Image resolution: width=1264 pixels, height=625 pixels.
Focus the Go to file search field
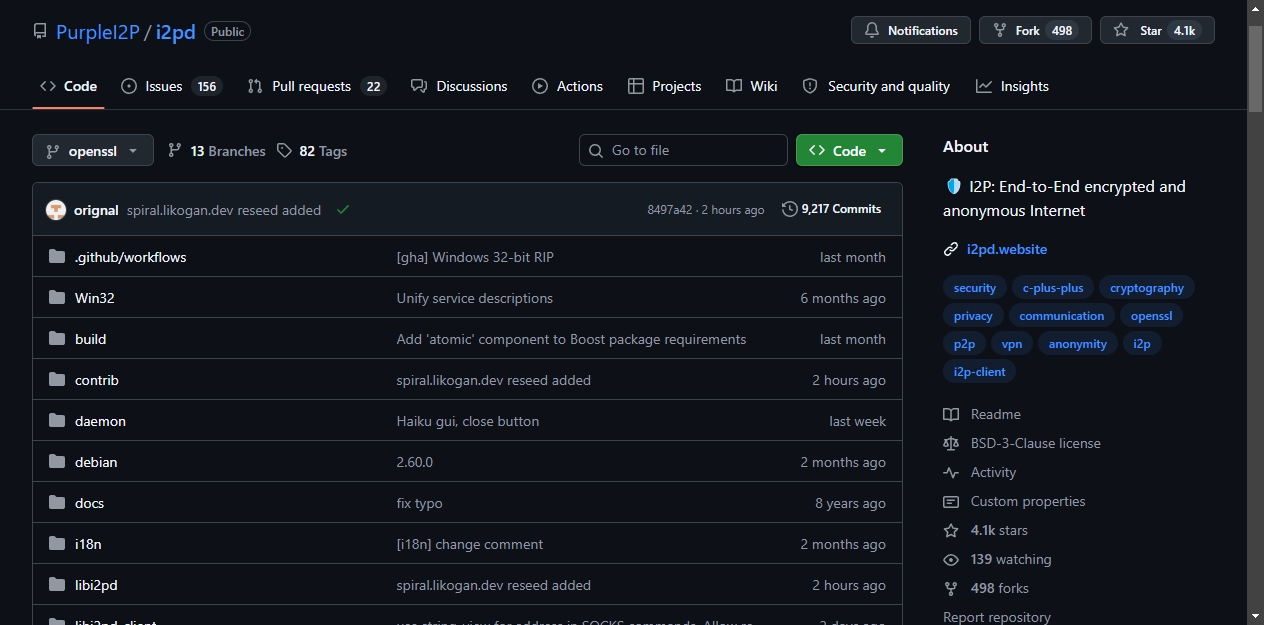pos(683,150)
